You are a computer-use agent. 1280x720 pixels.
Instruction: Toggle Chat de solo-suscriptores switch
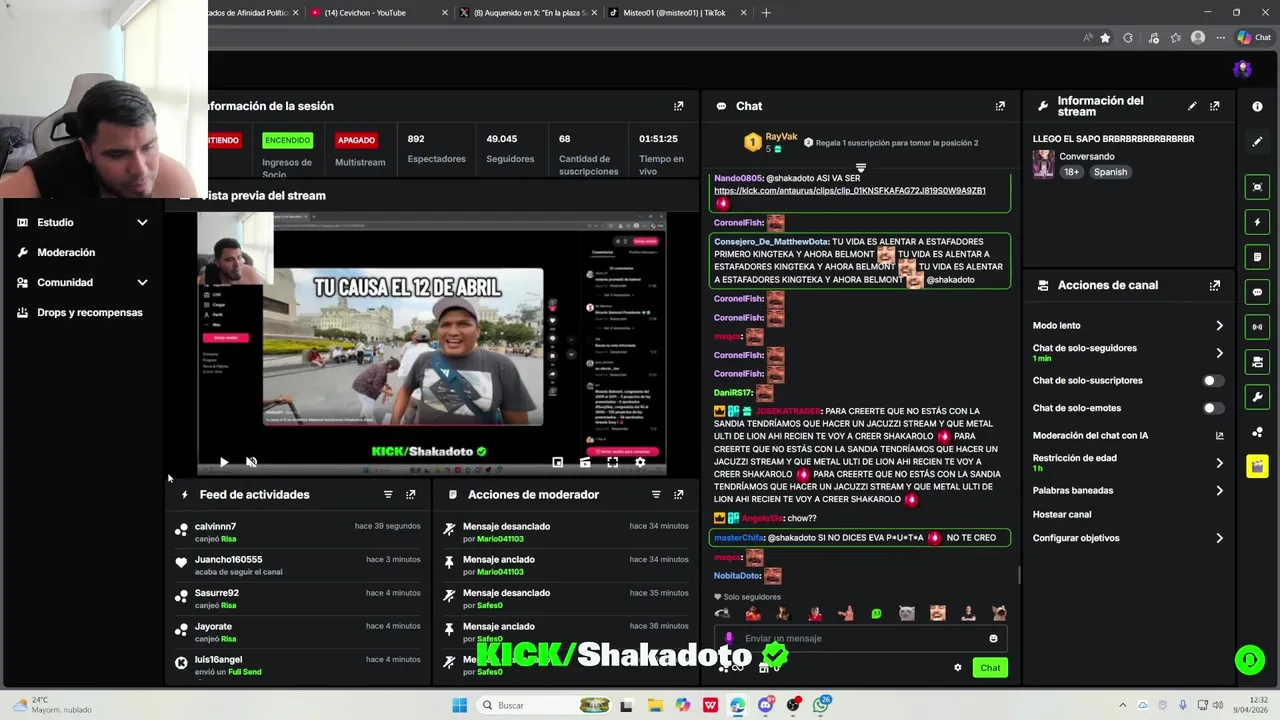click(x=1212, y=381)
